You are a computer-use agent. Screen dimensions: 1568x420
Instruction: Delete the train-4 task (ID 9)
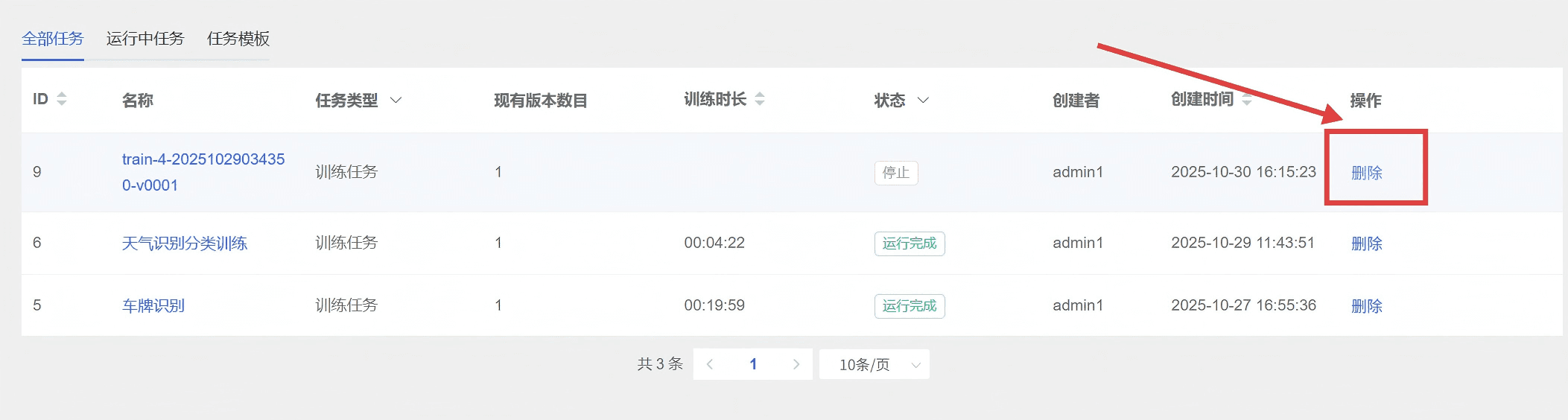point(1366,173)
